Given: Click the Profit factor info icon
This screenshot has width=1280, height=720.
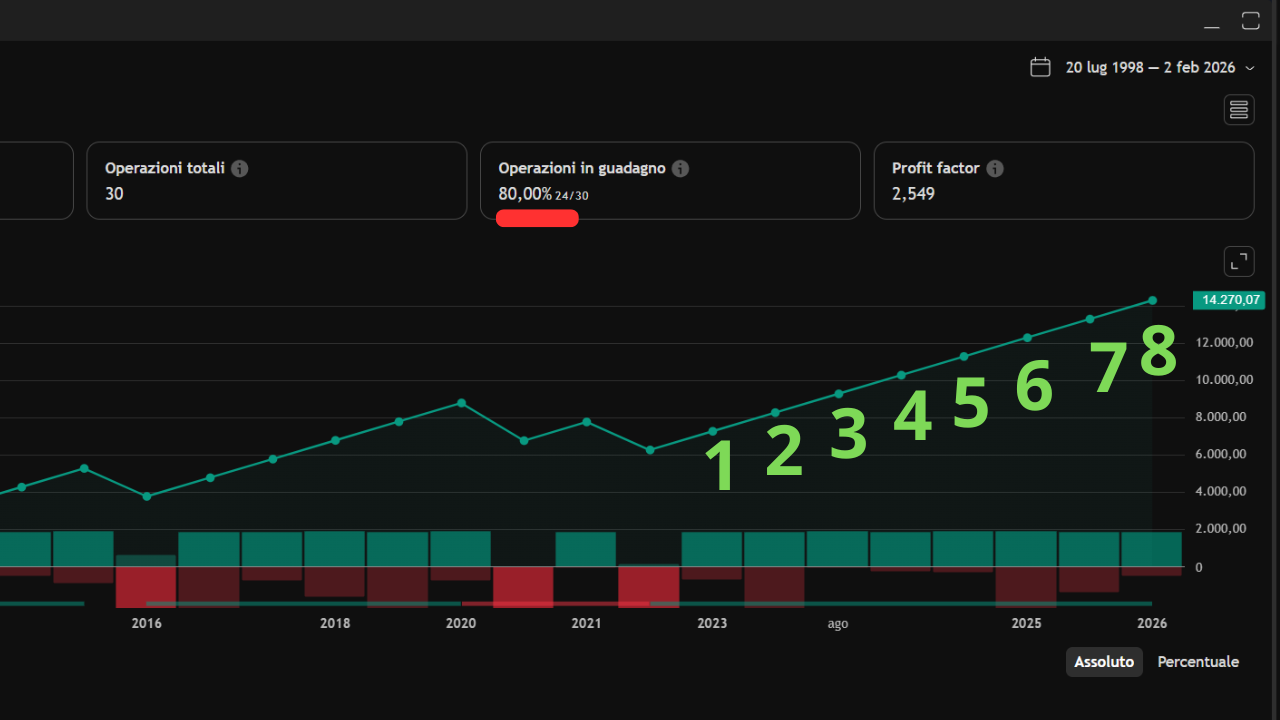Looking at the screenshot, I should click(x=995, y=169).
